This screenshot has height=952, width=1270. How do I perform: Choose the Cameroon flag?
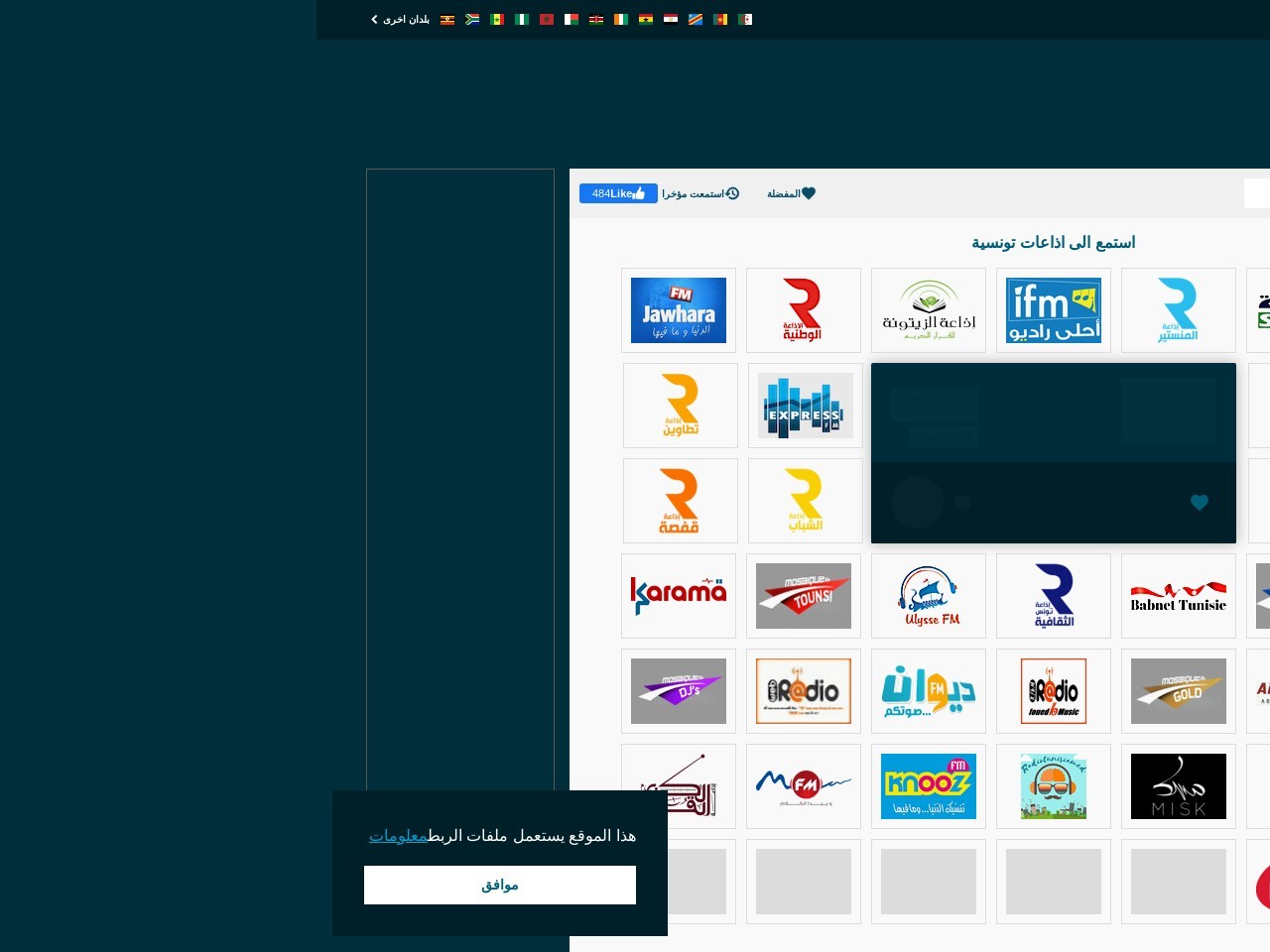pyautogui.click(x=720, y=19)
